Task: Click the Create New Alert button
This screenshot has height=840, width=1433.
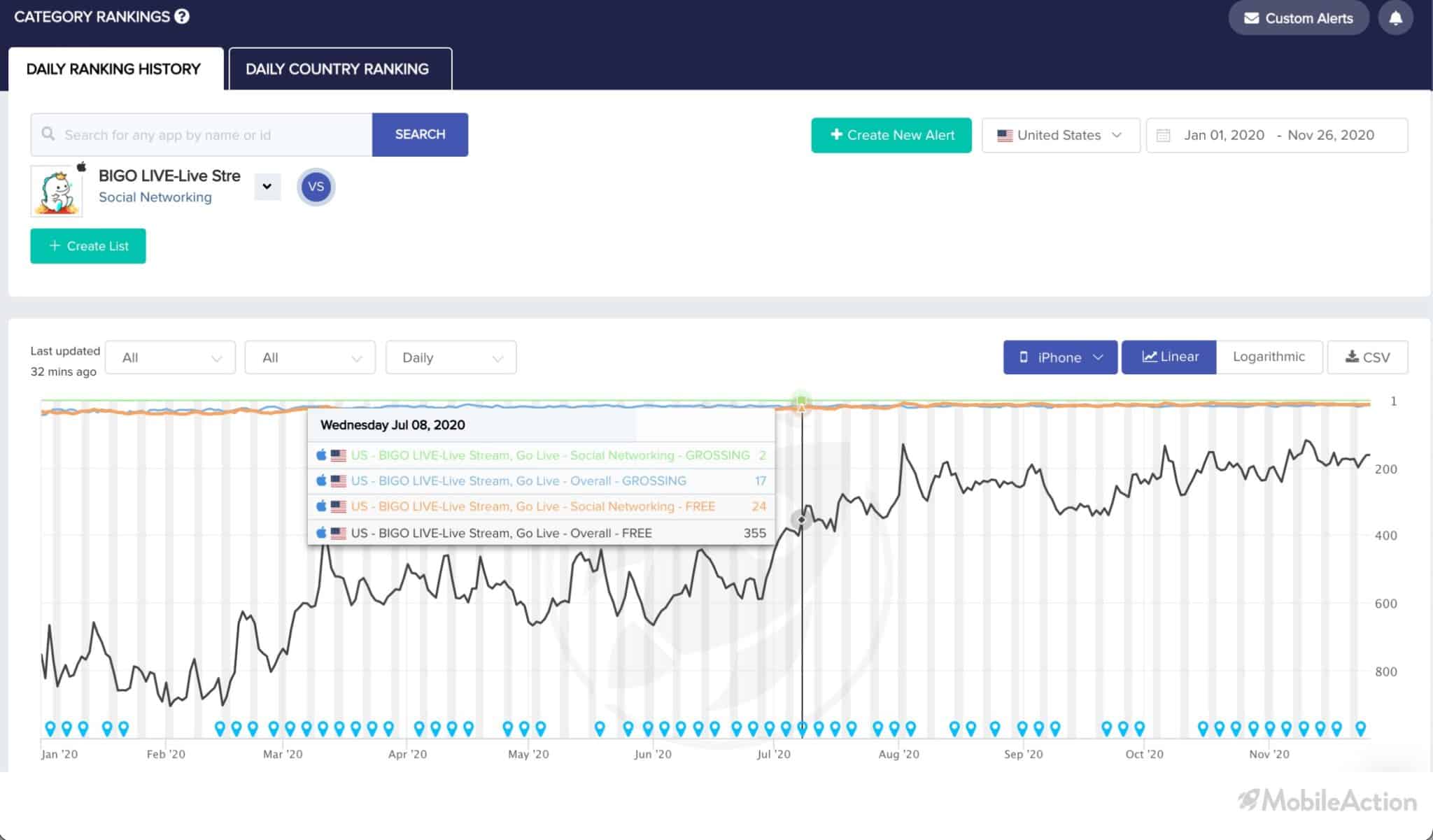Action: tap(891, 135)
